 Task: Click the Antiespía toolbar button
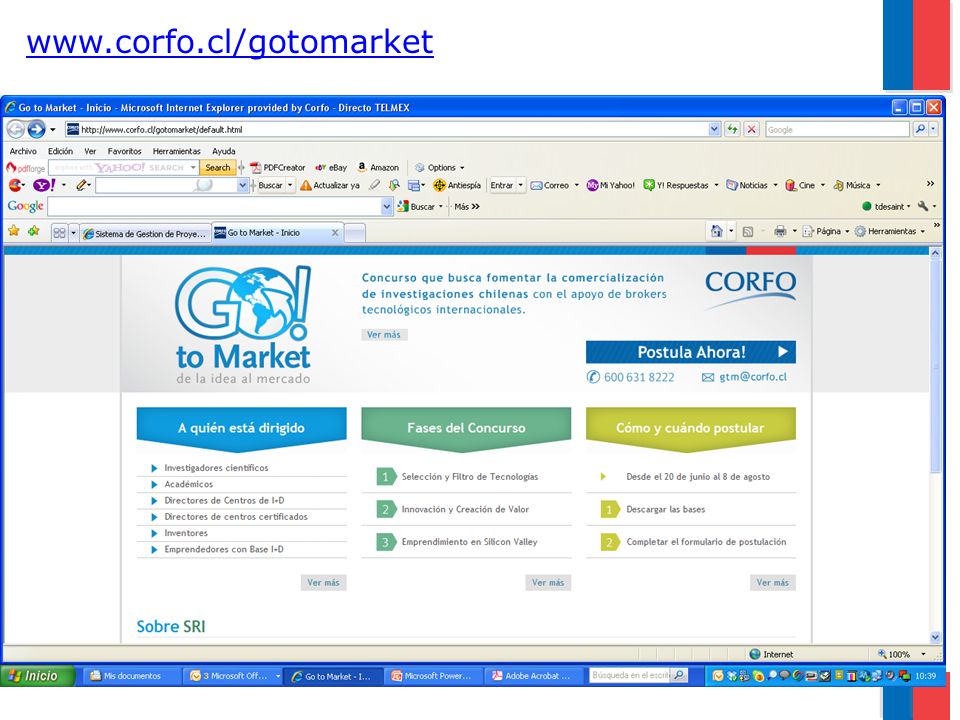click(457, 185)
